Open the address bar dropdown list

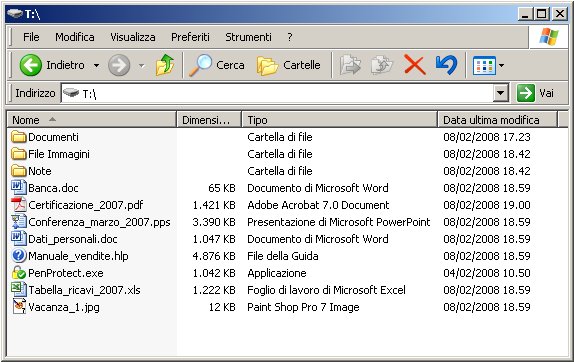[x=500, y=93]
